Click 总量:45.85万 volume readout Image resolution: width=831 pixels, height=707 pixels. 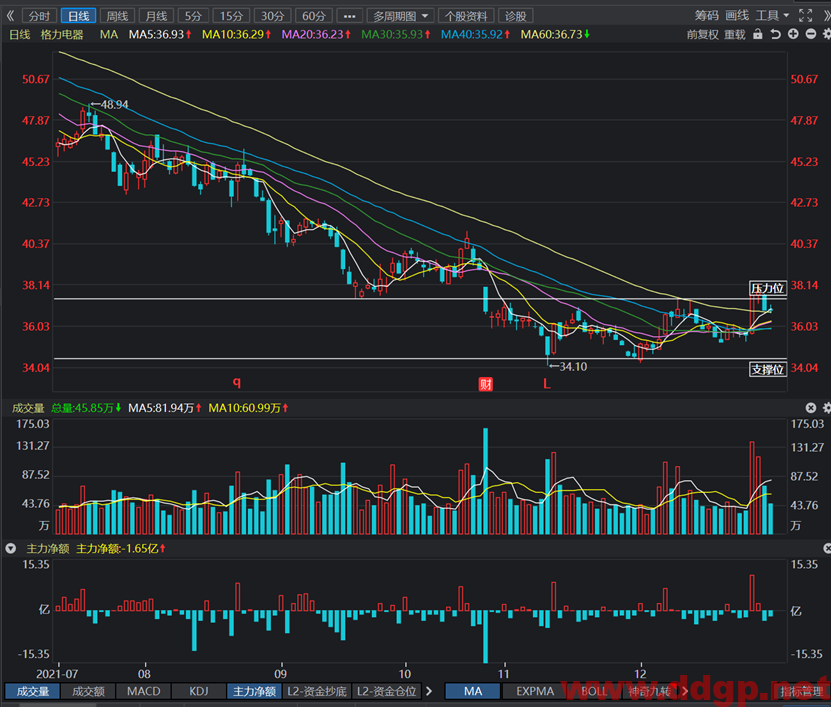[86, 408]
